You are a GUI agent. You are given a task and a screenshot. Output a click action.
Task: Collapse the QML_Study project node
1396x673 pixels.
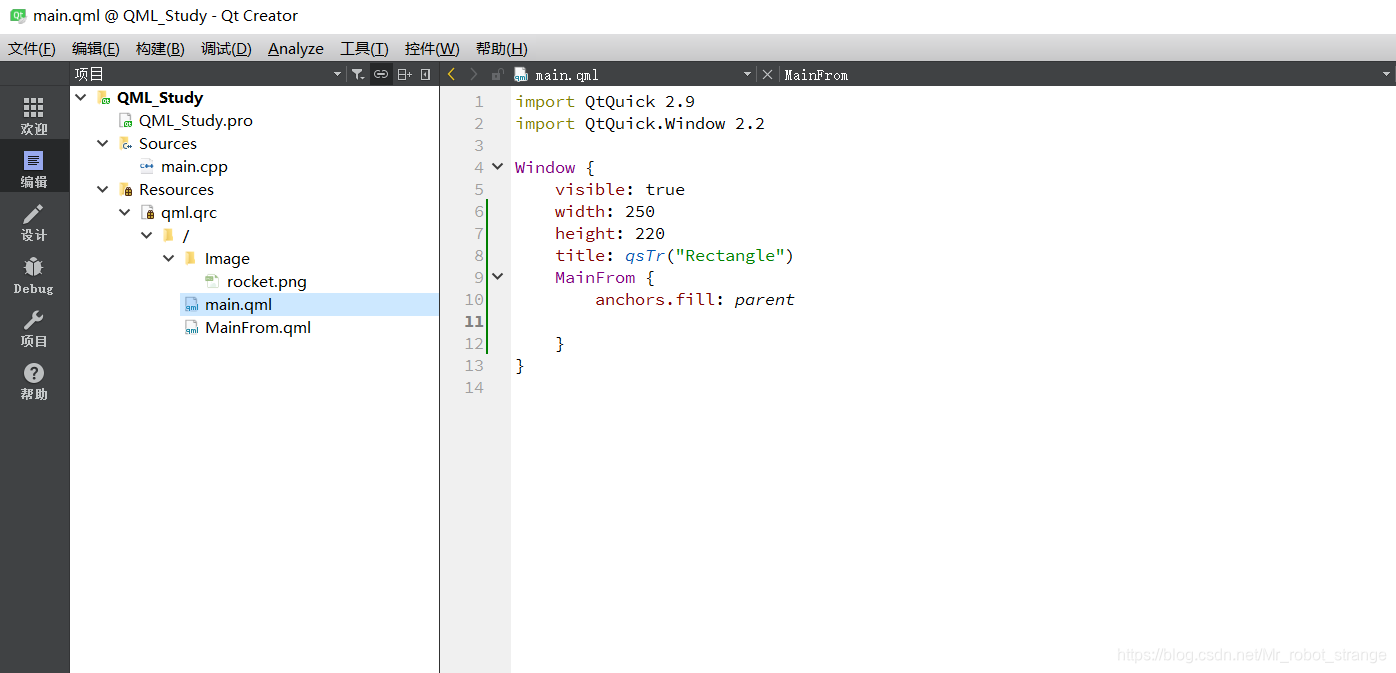click(x=81, y=97)
